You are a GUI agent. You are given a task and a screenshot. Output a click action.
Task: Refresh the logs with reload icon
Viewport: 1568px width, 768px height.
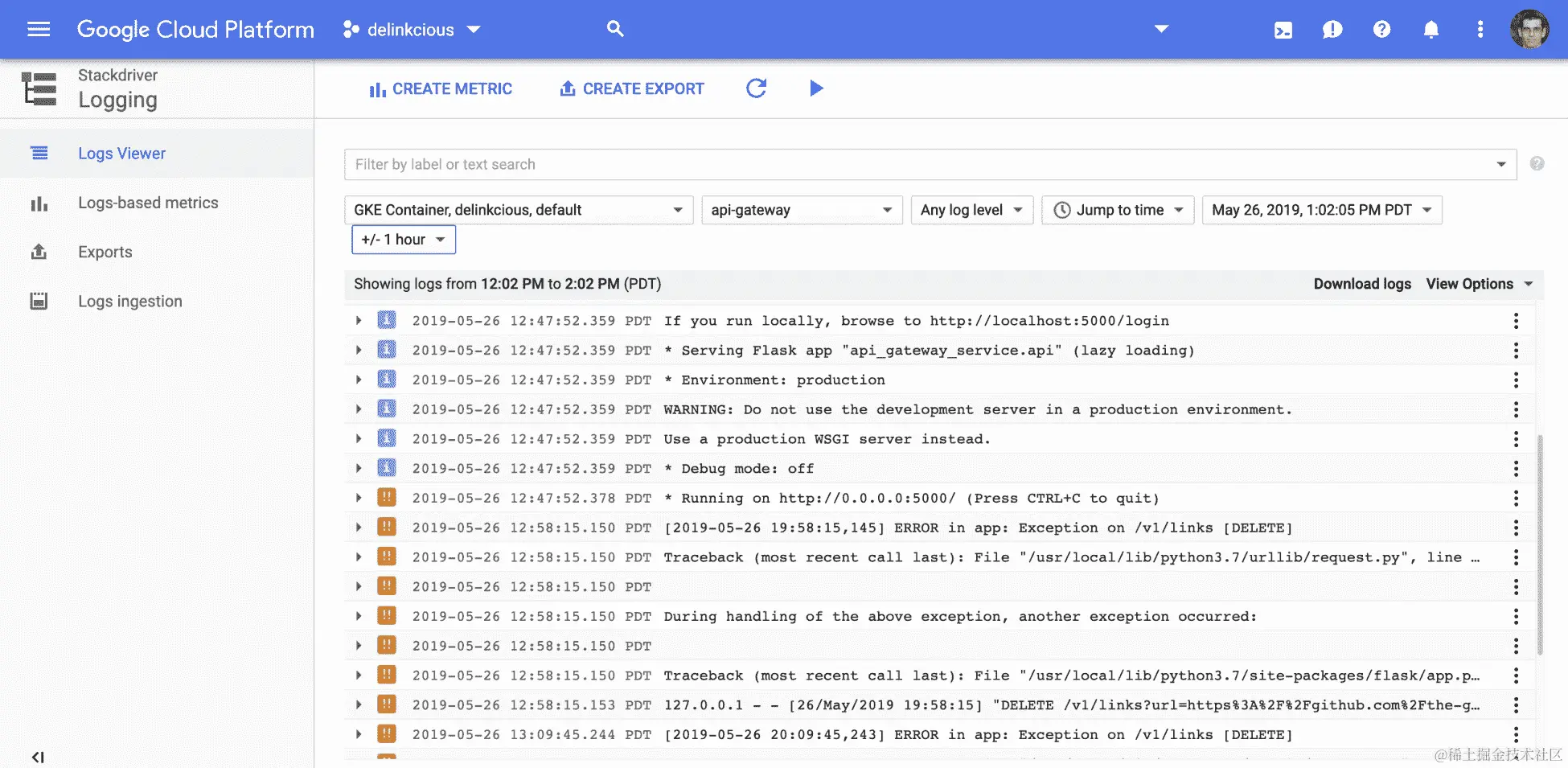click(756, 88)
